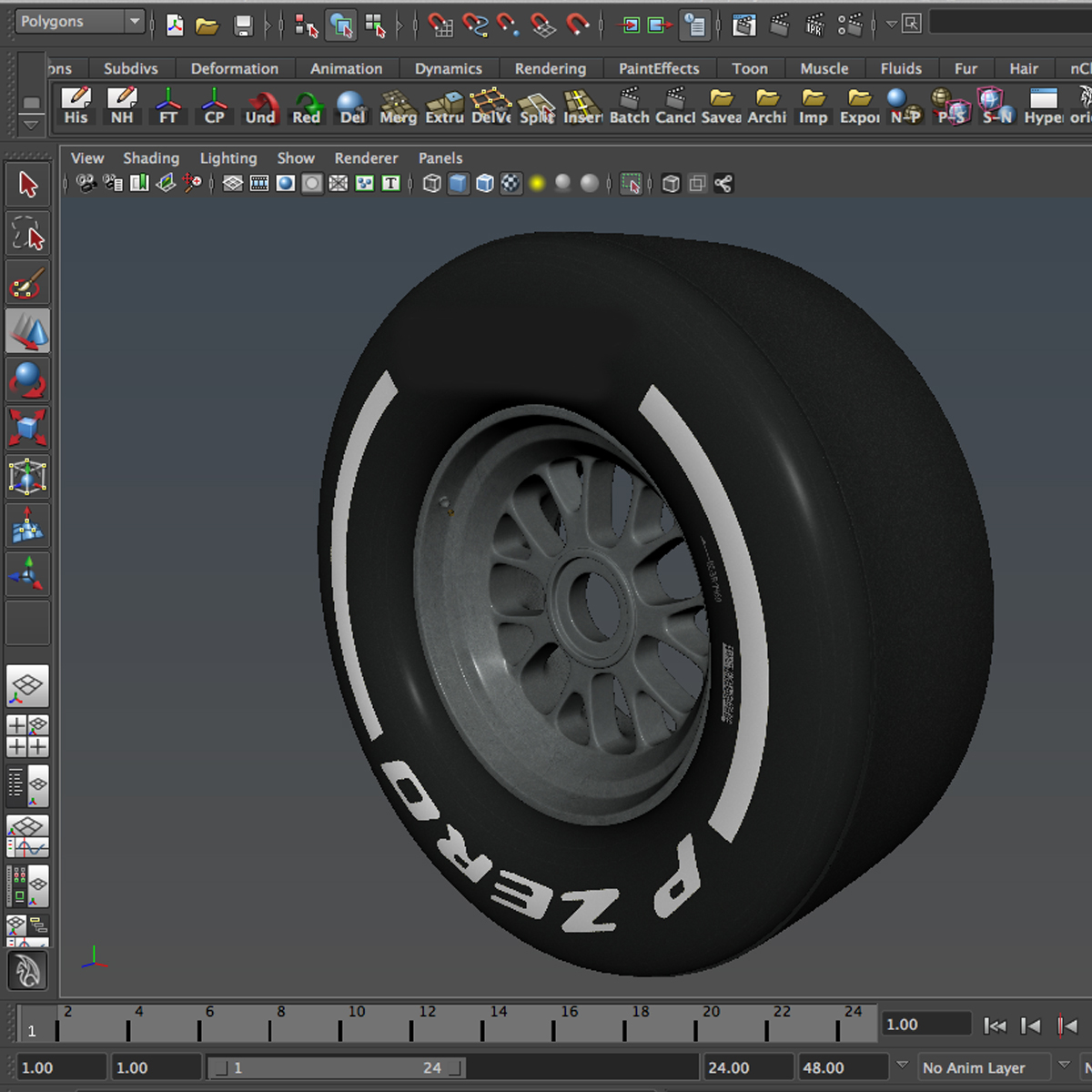The height and width of the screenshot is (1092, 1092).
Task: Choose the Paint Selection tool
Action: 27,283
